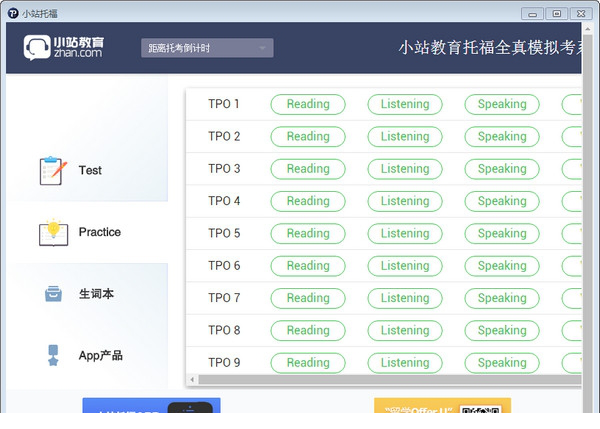Click the horizontal scrollbar track
600x429 pixels.
click(x=390, y=380)
